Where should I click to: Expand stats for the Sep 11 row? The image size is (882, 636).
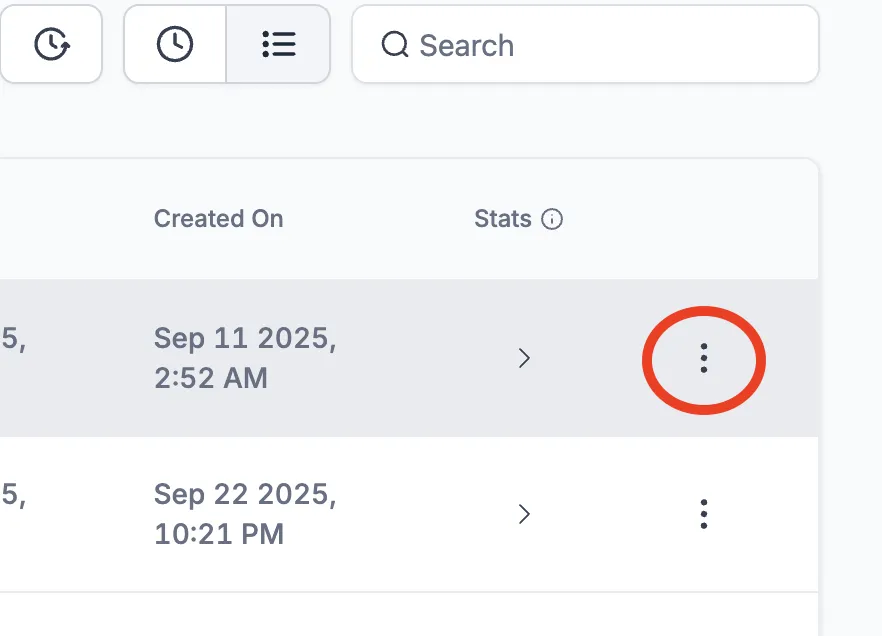point(523,358)
